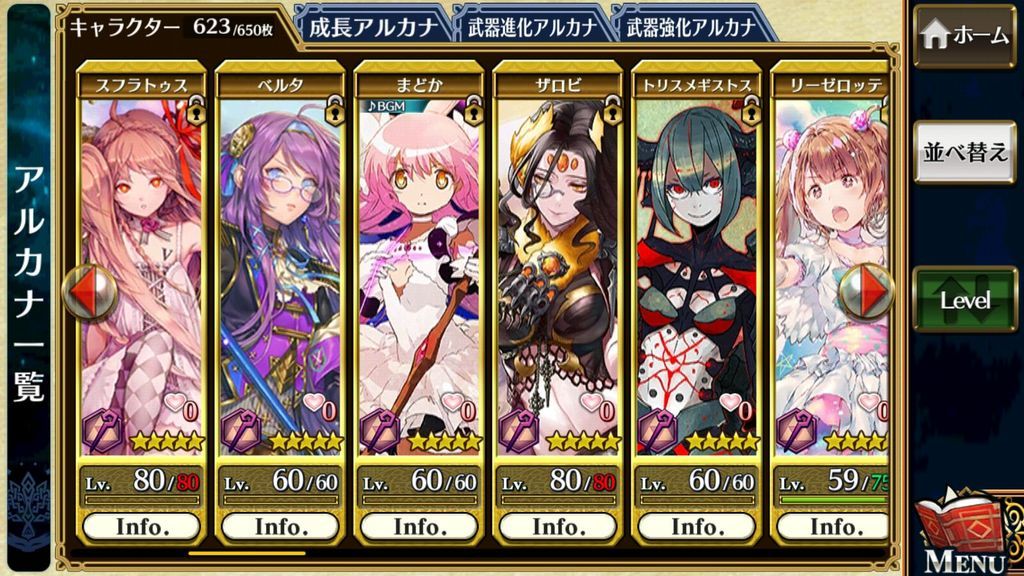This screenshot has height=576, width=1024.
Task: Open the 並べ替え sort options
Action: (965, 152)
